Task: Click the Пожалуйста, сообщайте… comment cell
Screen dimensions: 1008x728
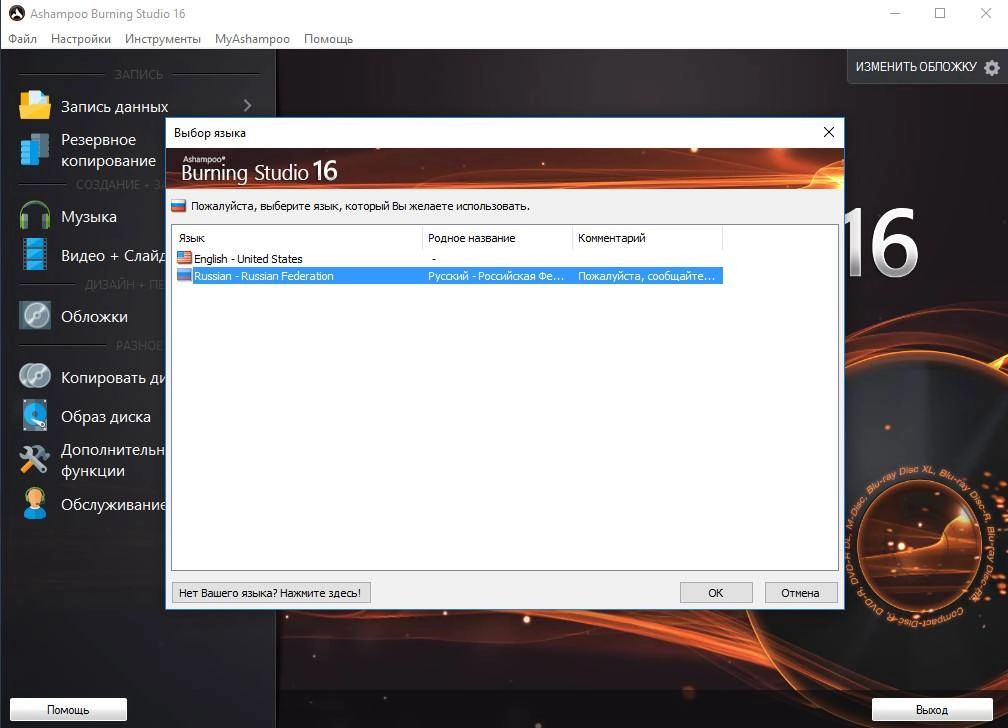Action: tap(646, 276)
